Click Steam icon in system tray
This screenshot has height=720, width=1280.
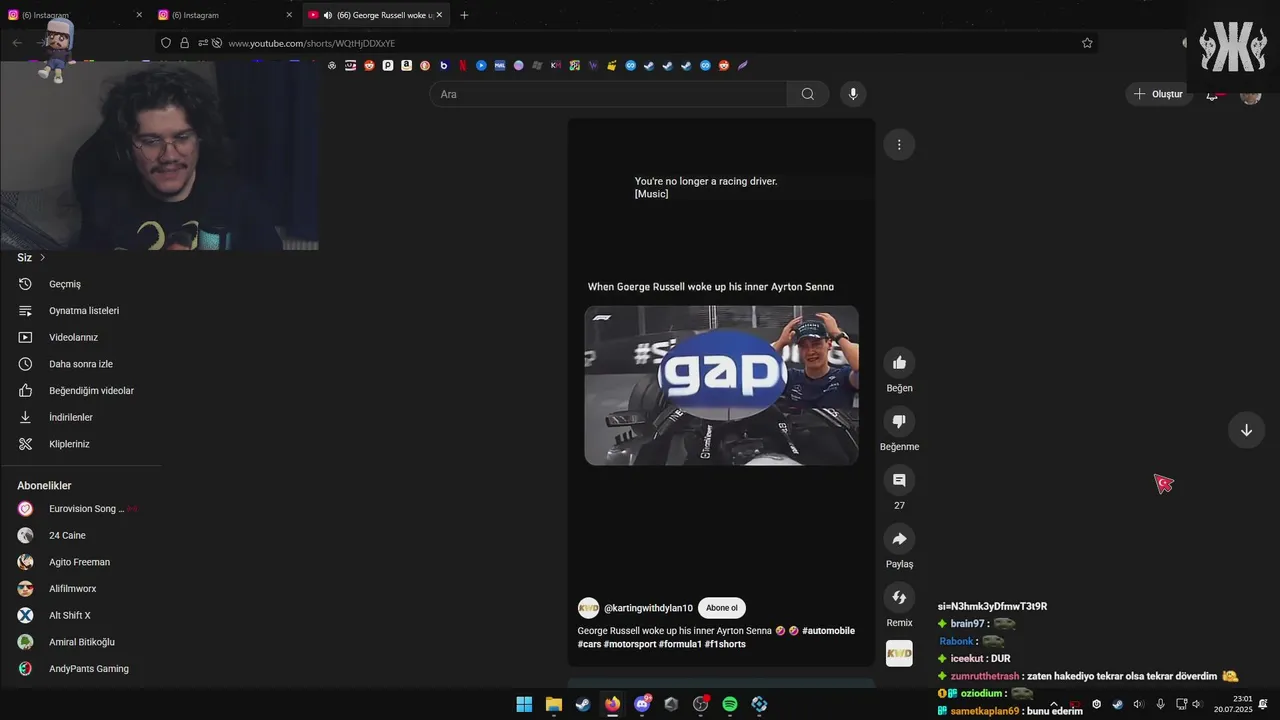coord(1118,704)
